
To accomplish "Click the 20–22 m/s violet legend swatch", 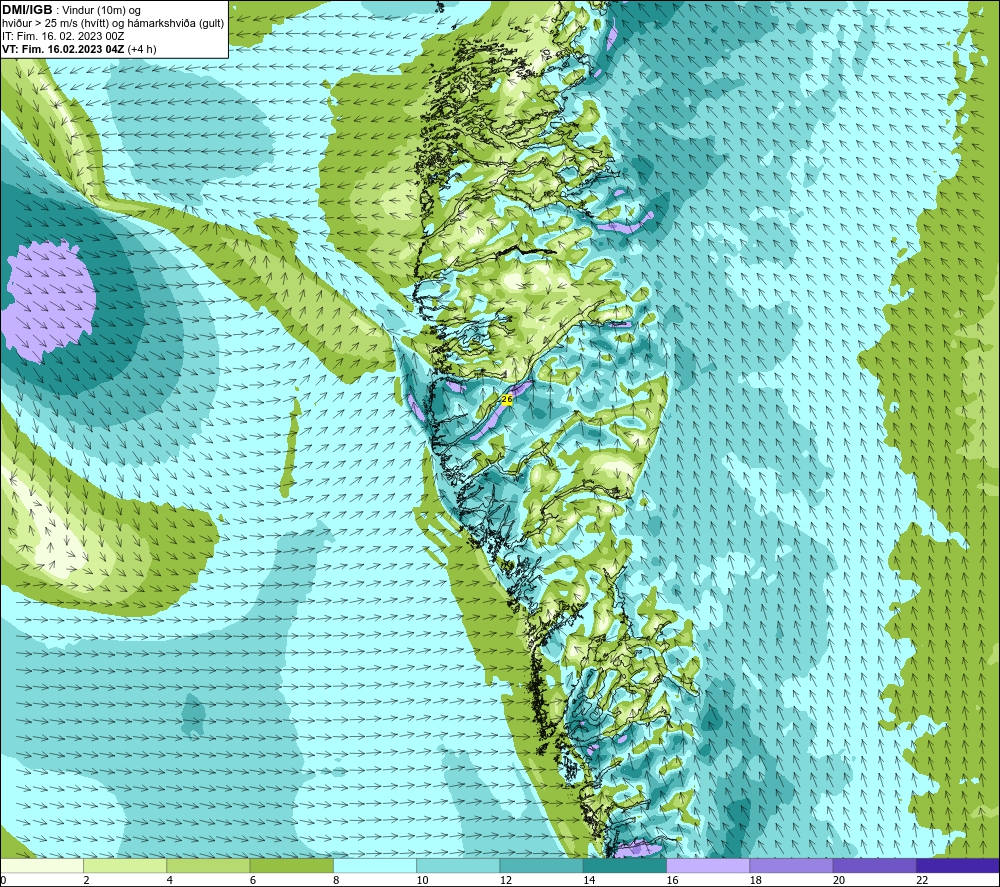I will [874, 866].
